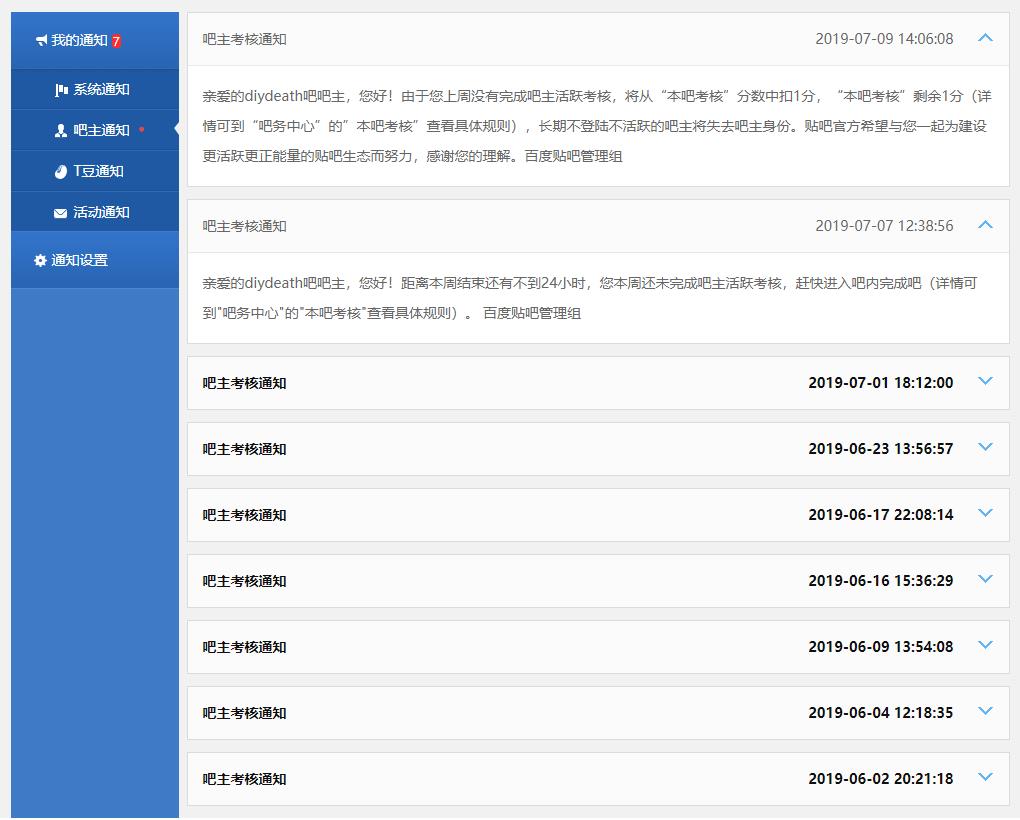Click the timestamp 2019-06-02 20:21:18
This screenshot has height=820, width=1020.
click(881, 778)
